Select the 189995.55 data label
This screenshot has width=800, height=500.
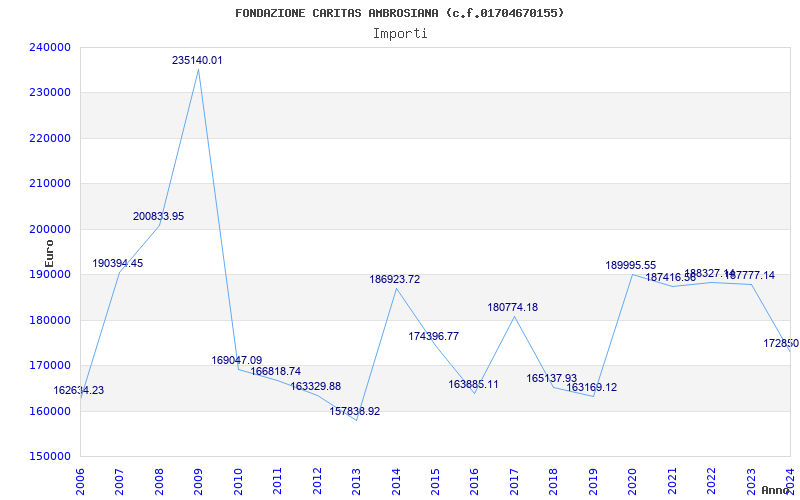tap(631, 265)
